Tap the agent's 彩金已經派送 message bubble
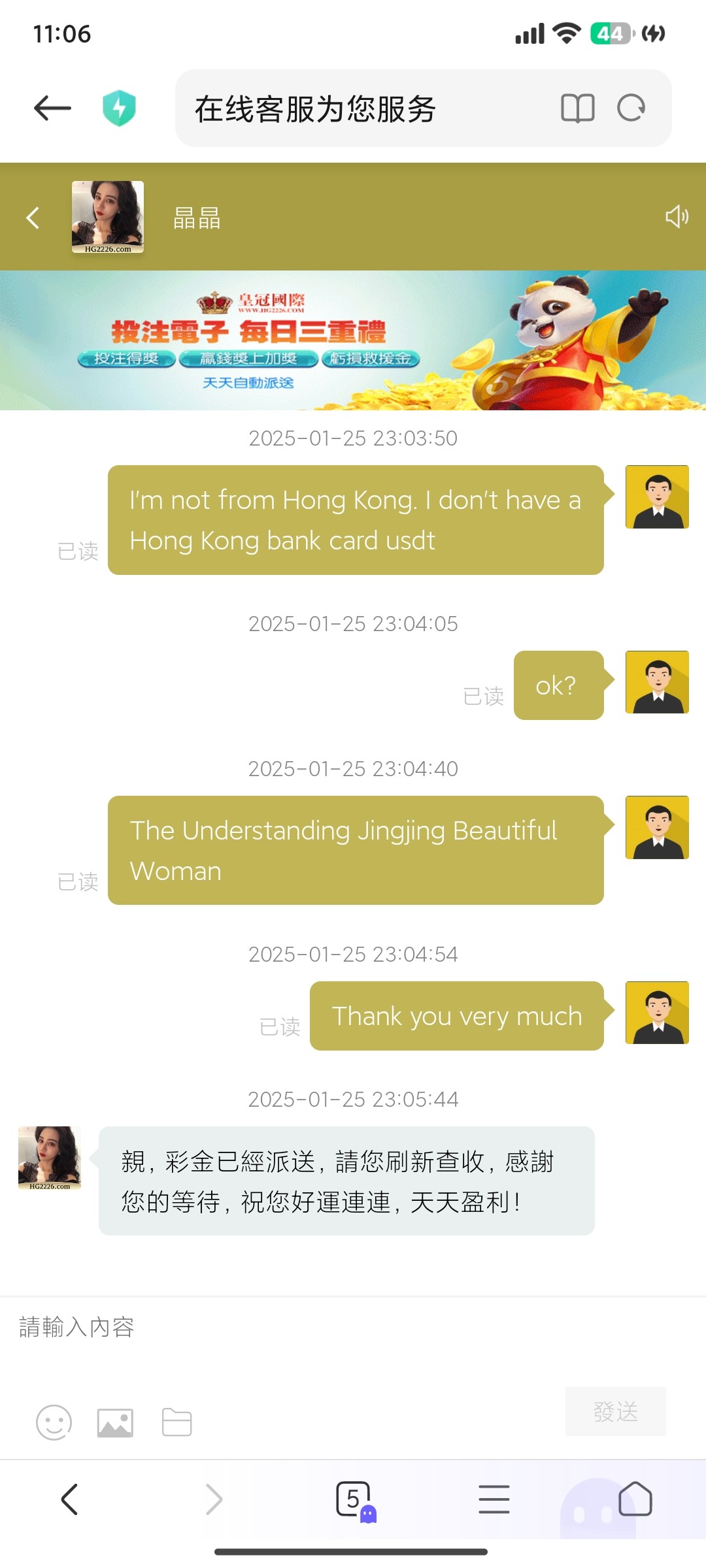The width and height of the screenshot is (706, 1568). 346,1181
